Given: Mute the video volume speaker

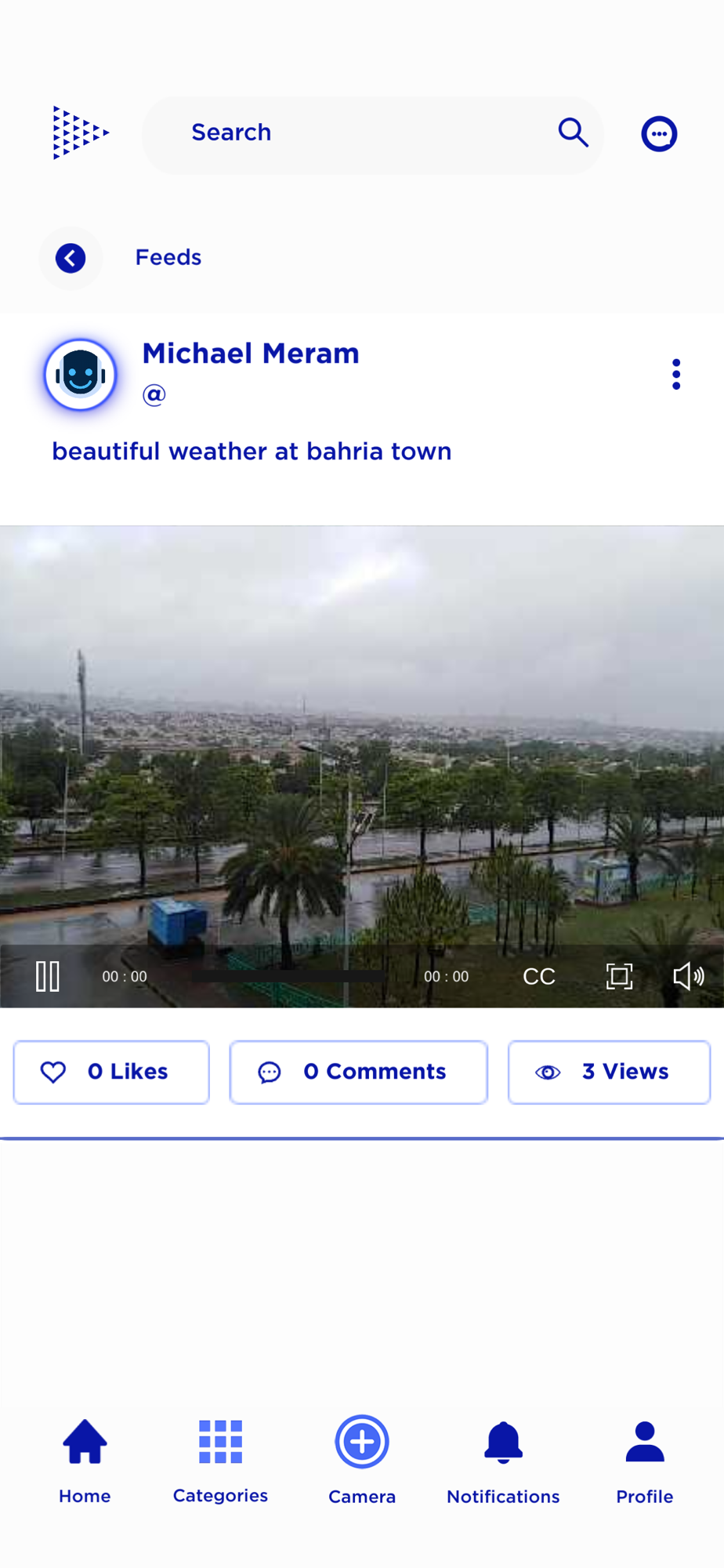Looking at the screenshot, I should tap(689, 976).
